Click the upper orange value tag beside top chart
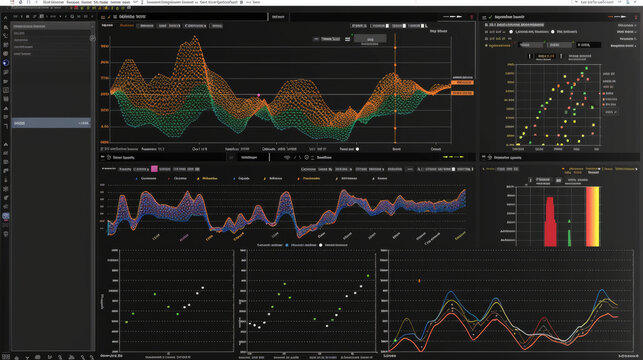Viewport: 643px width, 360px height. (x=462, y=82)
